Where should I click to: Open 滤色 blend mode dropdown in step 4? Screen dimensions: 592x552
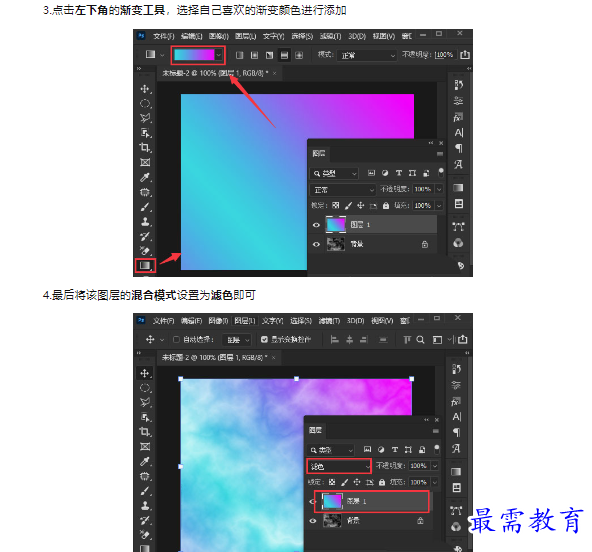tap(339, 467)
